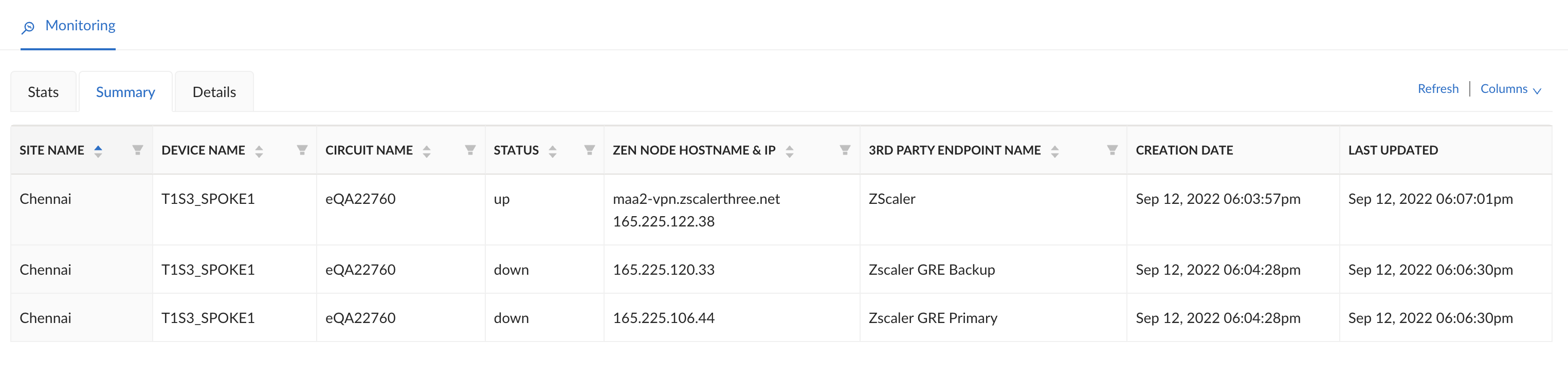Expand the Columns dropdown
Viewport: 1568px width, 380px height.
(x=1510, y=89)
